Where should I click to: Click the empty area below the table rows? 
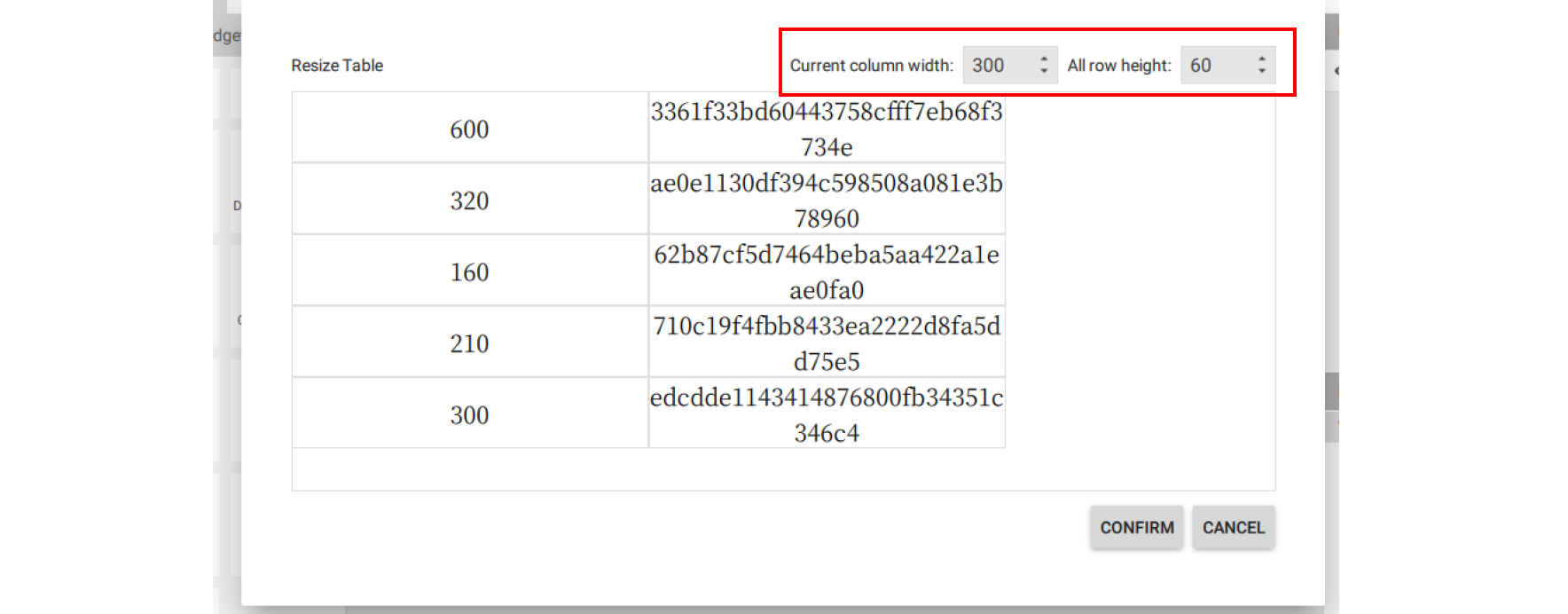[x=782, y=469]
